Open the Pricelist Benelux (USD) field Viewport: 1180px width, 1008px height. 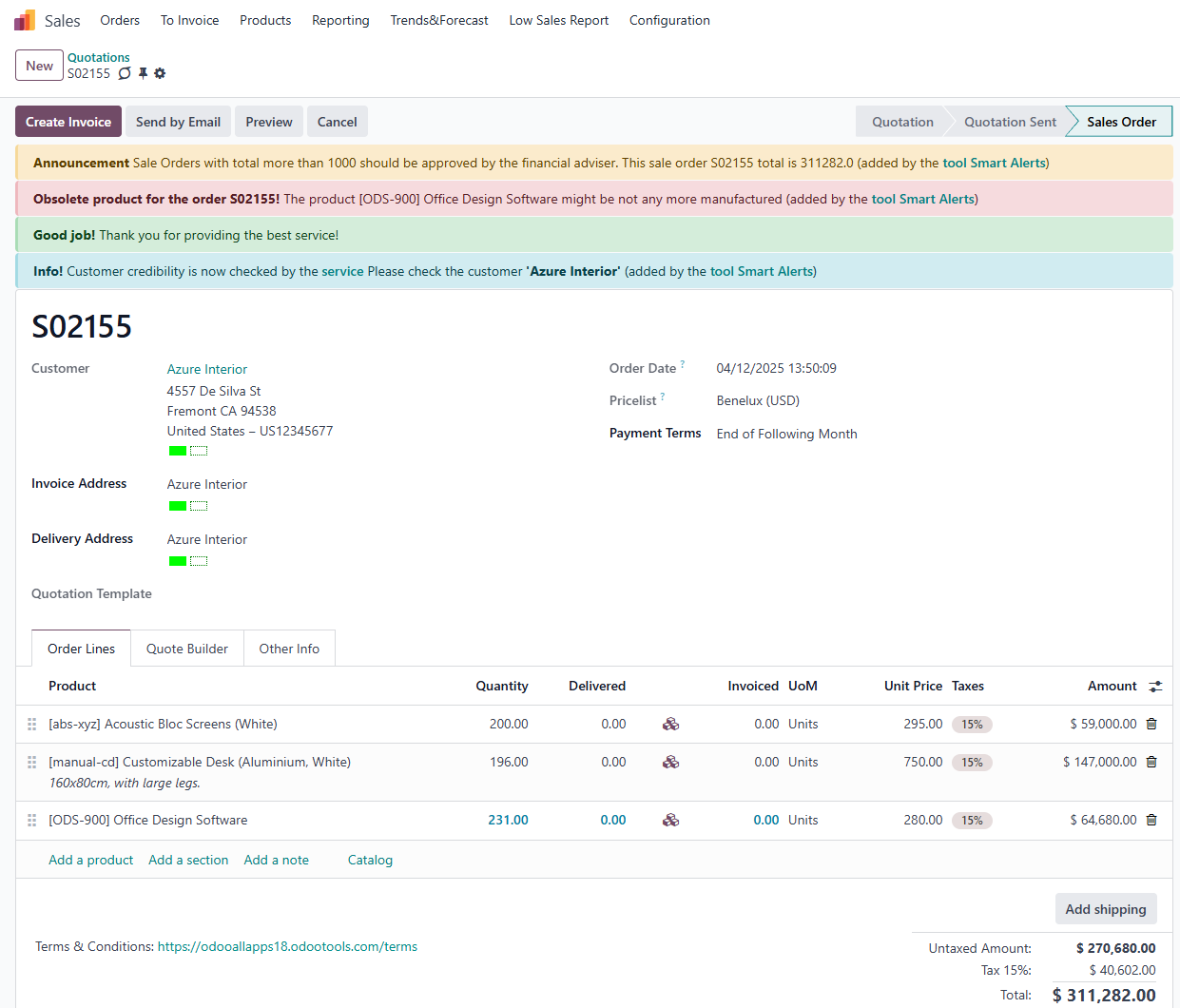tap(758, 400)
